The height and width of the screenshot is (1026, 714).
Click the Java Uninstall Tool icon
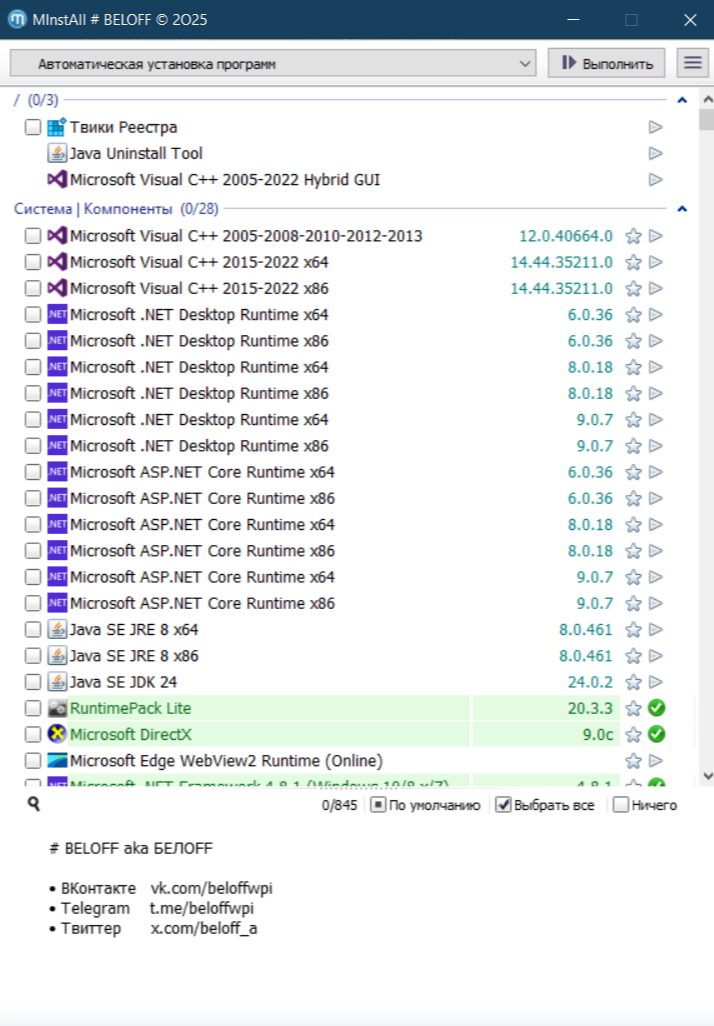(57, 153)
